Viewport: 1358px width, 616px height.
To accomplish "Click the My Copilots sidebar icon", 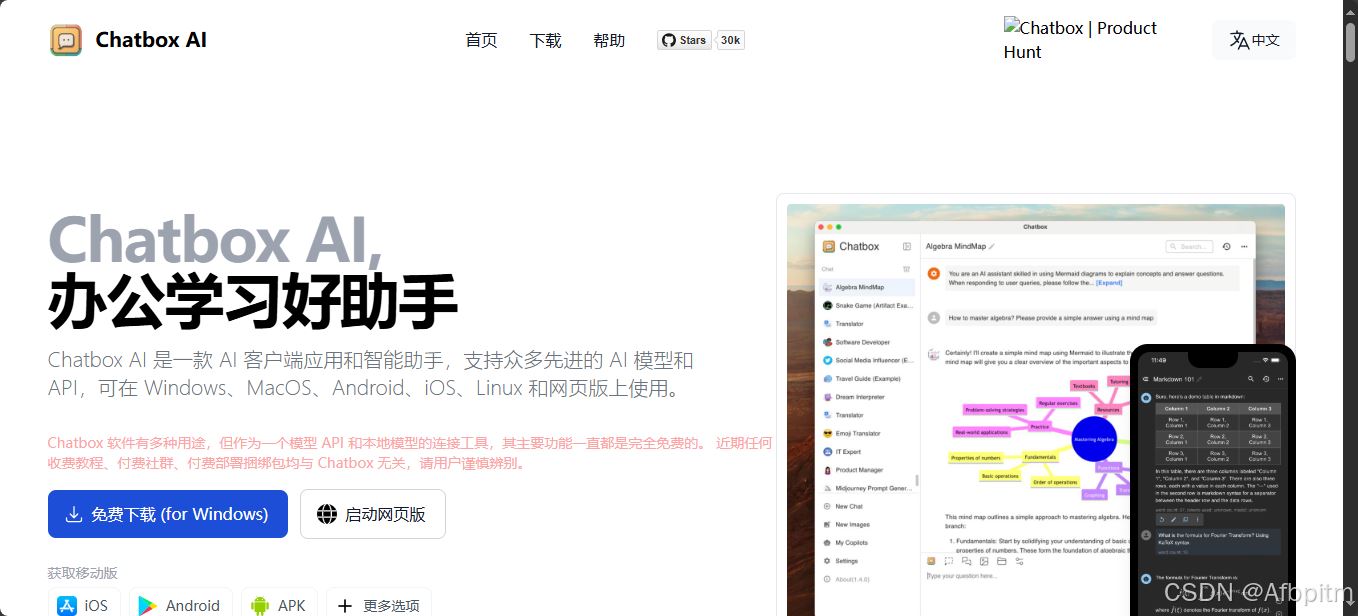I will [827, 543].
